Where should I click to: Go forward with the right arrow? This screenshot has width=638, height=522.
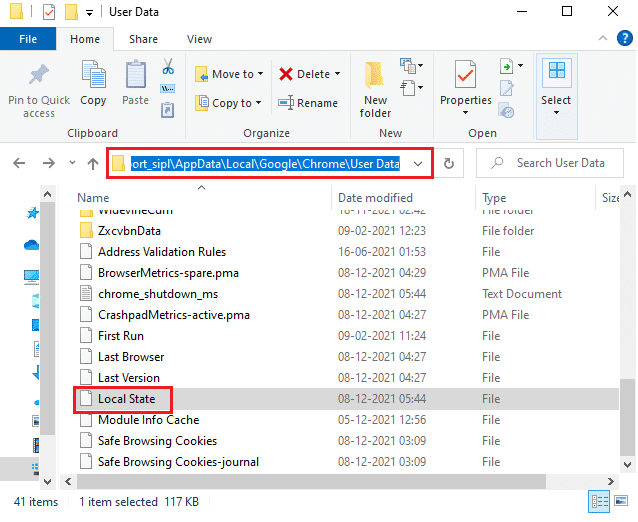tap(49, 163)
